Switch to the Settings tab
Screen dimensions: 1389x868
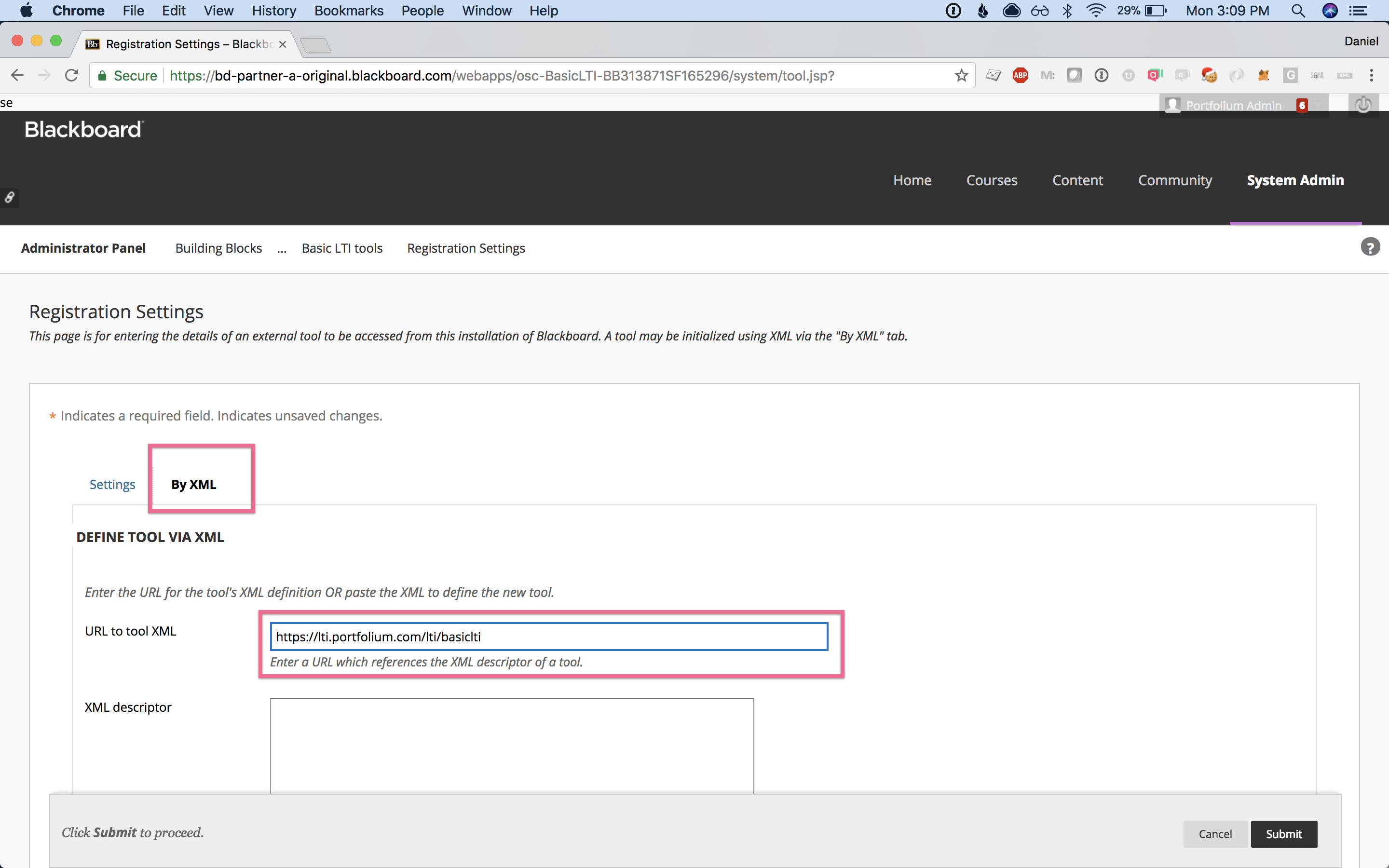112,485
